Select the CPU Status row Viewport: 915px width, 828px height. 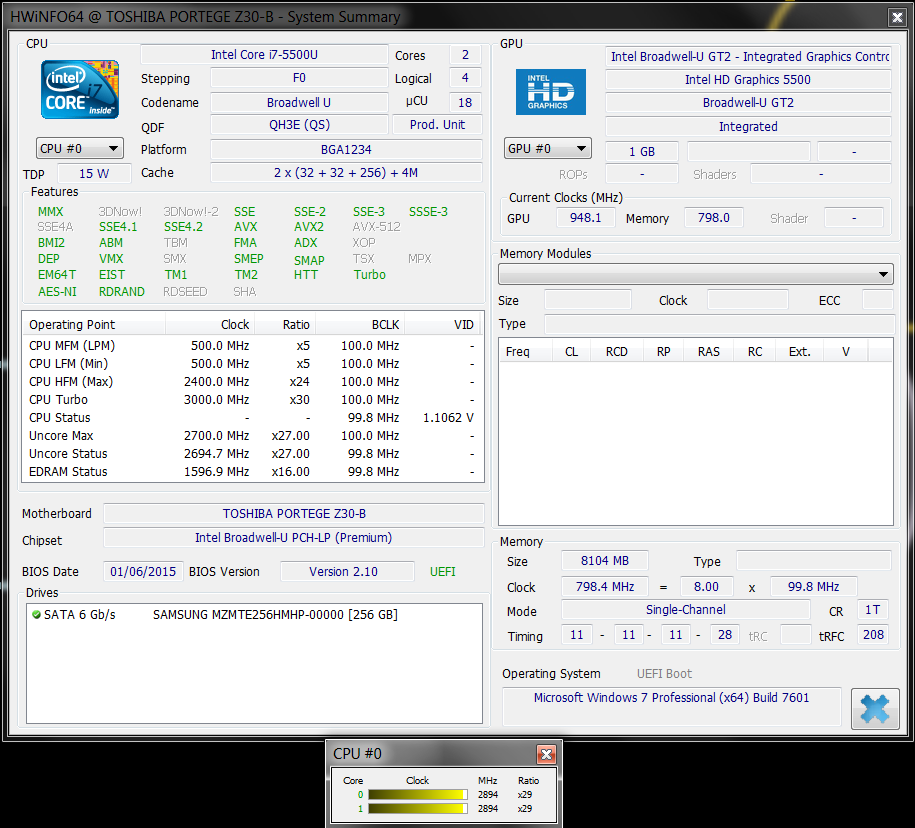point(253,418)
